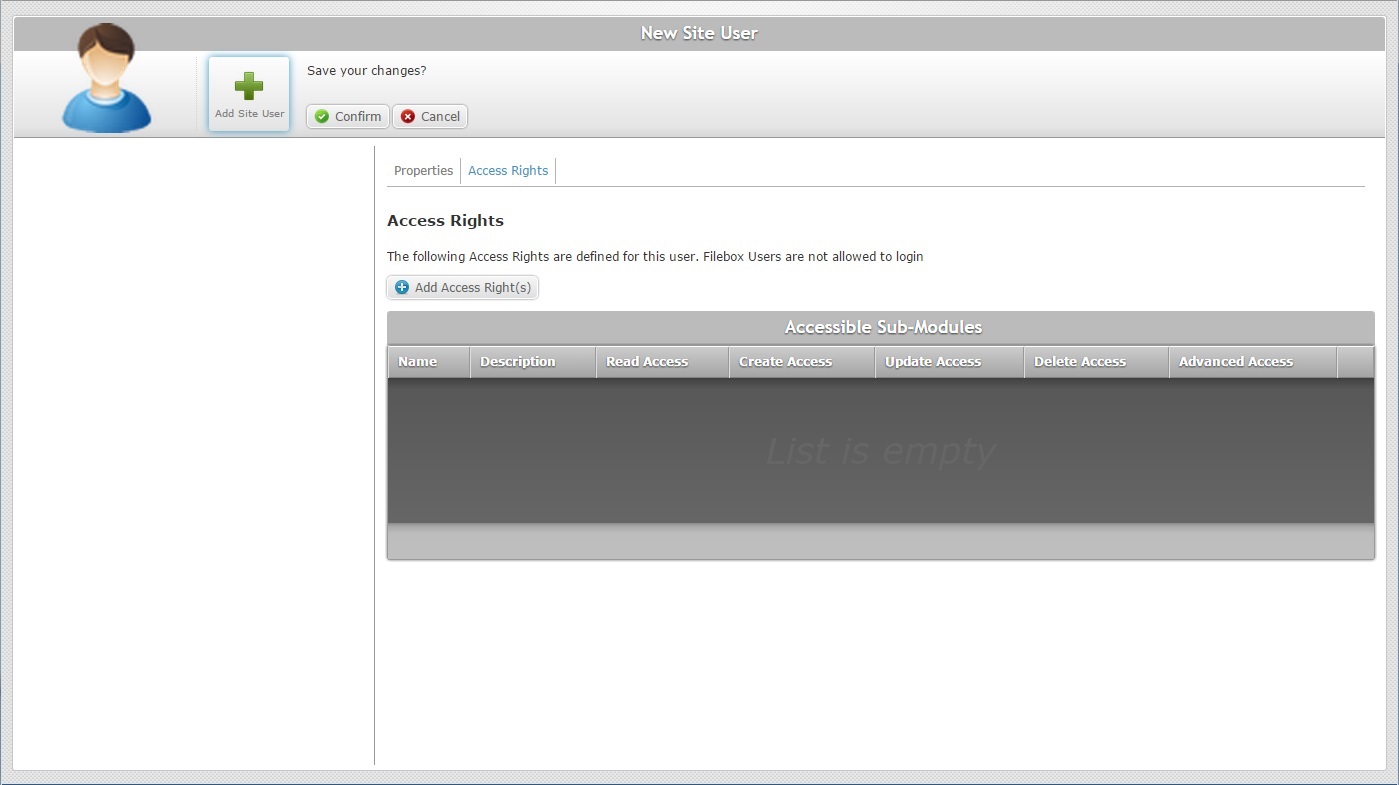Sort by the Description column header

pos(533,362)
